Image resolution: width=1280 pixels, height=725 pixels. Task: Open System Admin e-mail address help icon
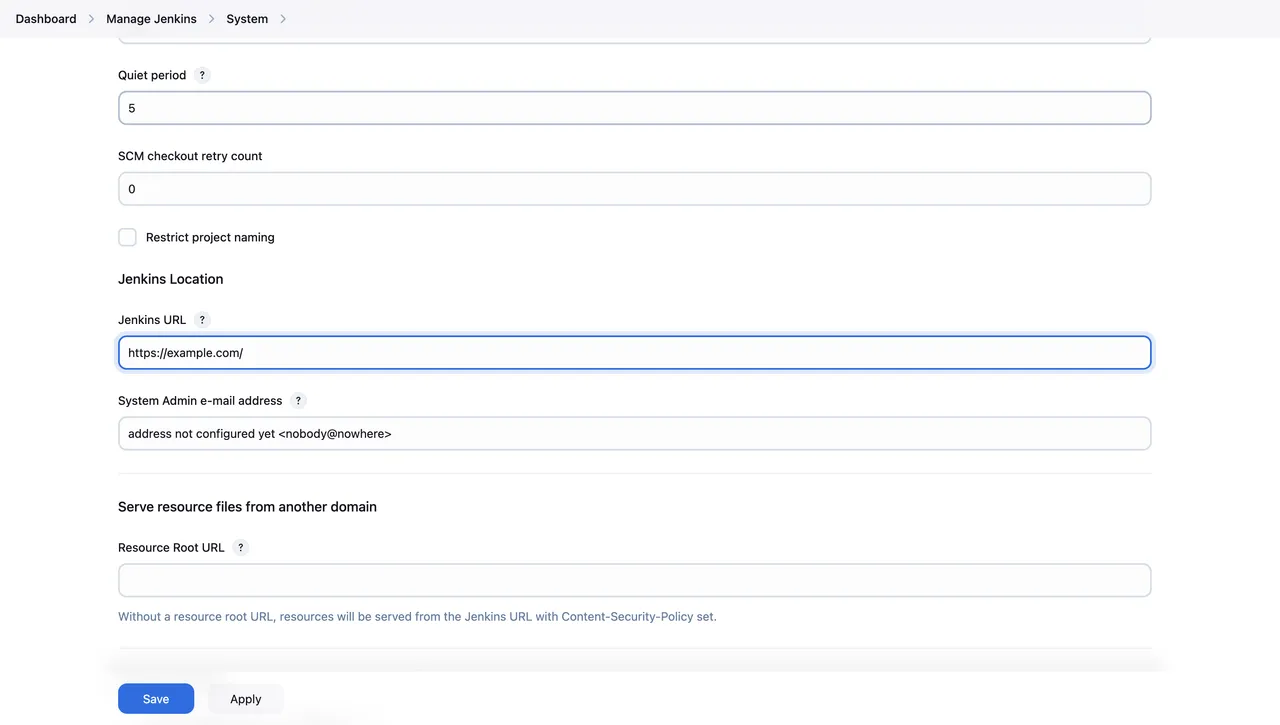(x=298, y=401)
